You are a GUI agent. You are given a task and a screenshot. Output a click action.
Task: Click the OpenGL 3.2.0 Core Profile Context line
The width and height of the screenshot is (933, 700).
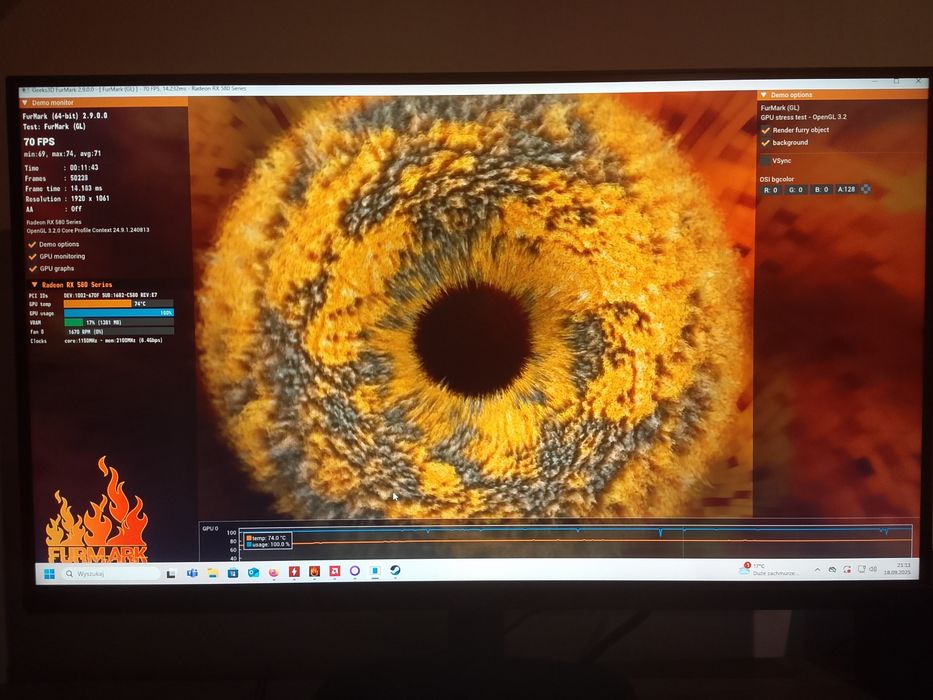pos(88,230)
